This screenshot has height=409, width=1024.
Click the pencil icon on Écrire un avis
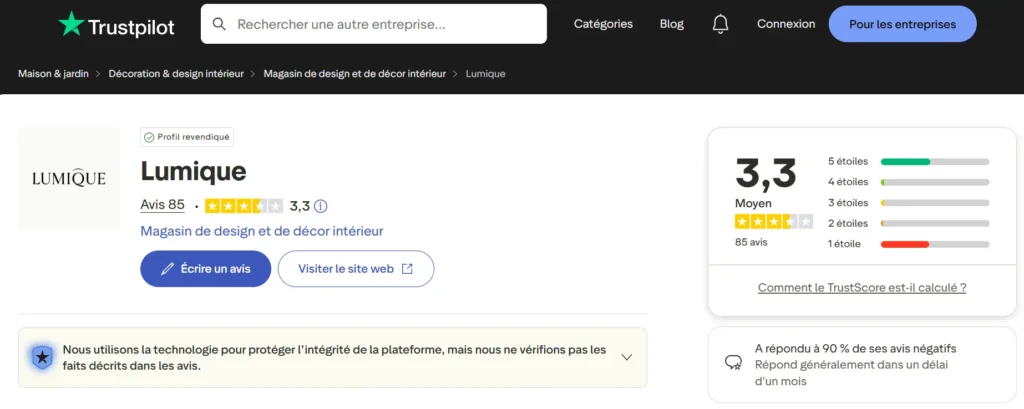(x=168, y=269)
